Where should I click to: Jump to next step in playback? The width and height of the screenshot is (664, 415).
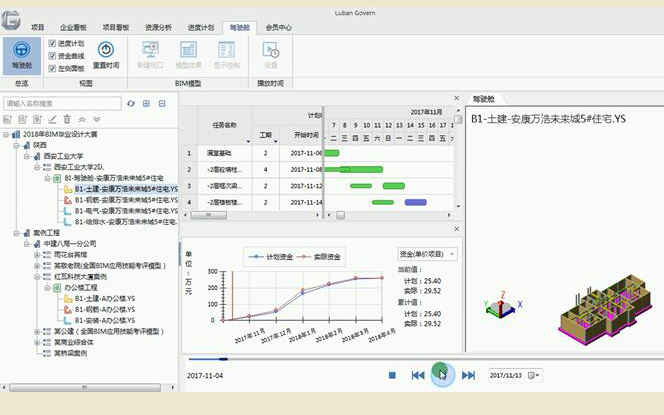(468, 375)
